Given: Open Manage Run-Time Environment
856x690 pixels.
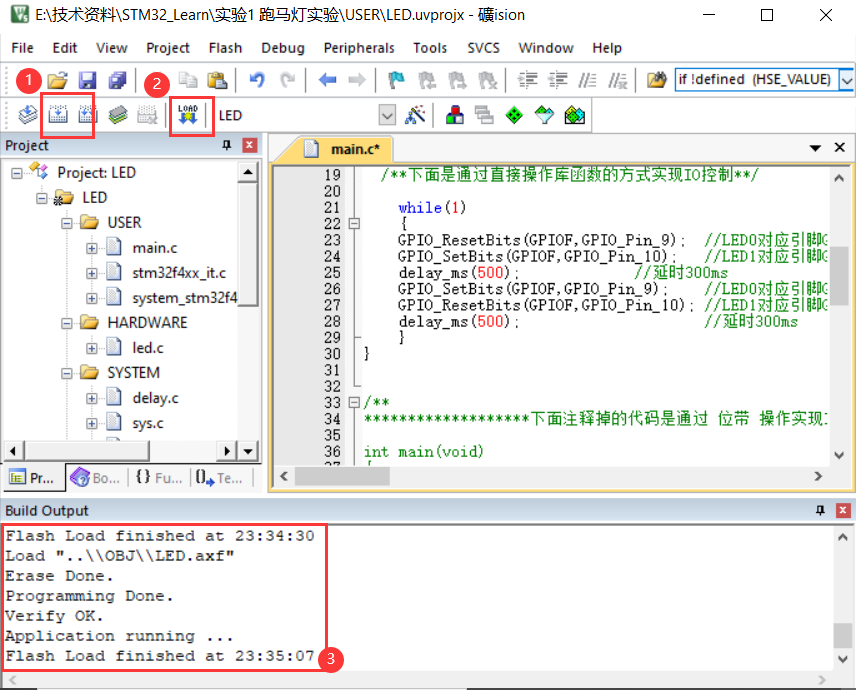Looking at the screenshot, I should (513, 115).
